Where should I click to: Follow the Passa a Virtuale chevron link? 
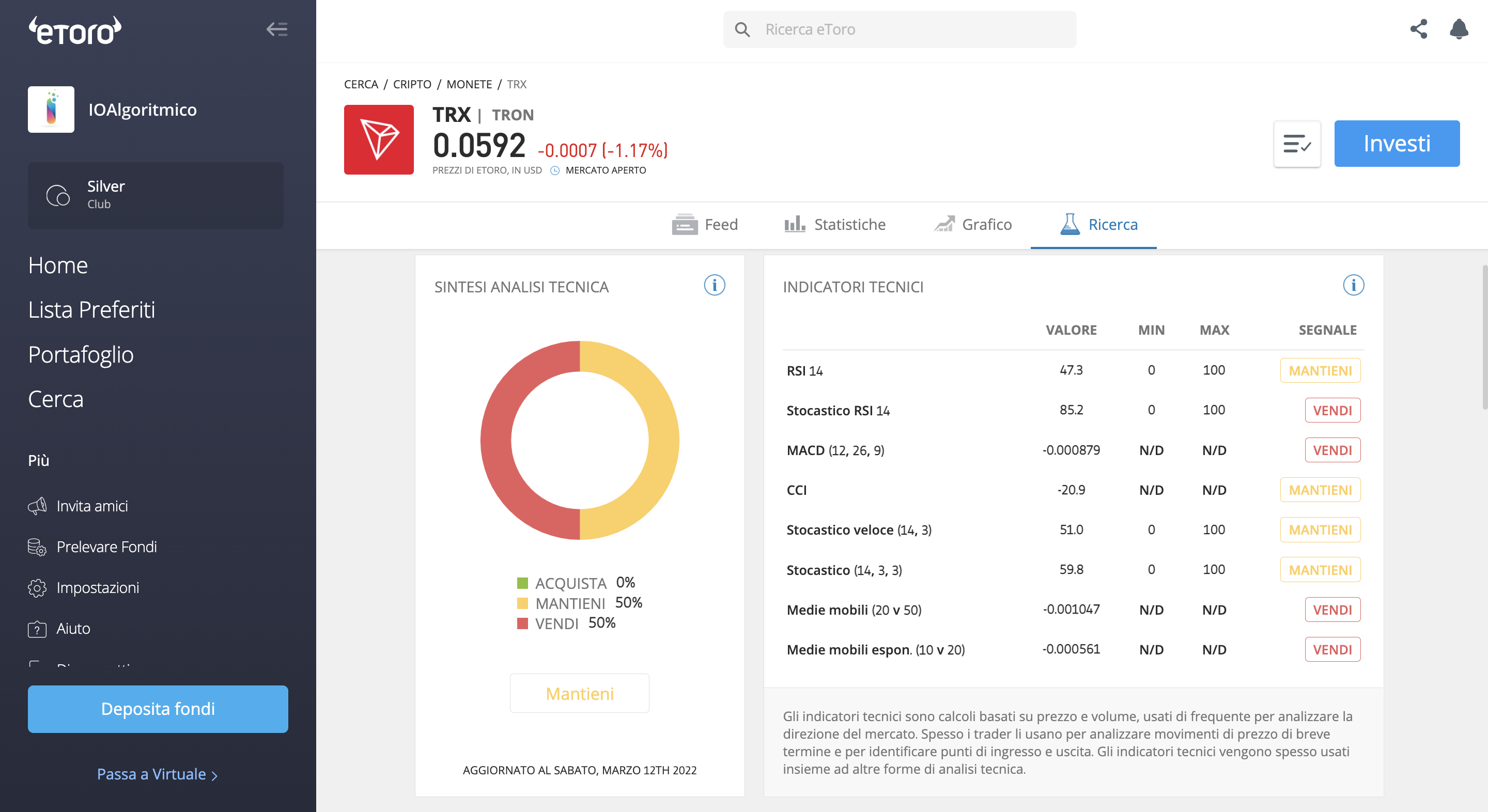point(157,774)
